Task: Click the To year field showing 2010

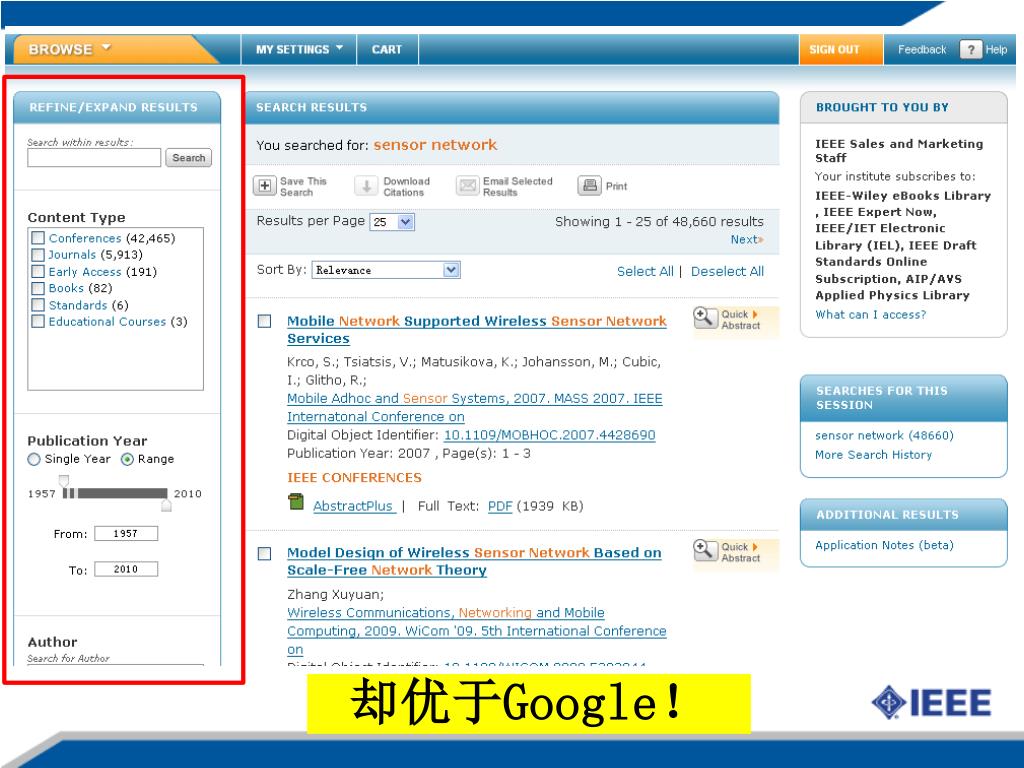Action: pos(126,569)
